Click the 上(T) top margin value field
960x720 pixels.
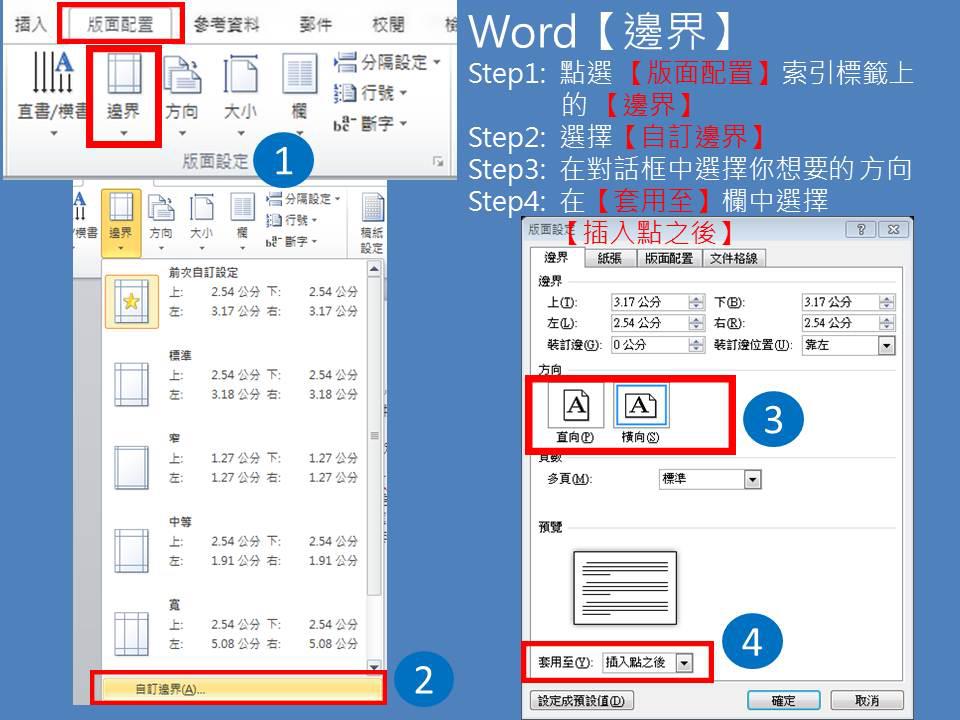(650, 302)
